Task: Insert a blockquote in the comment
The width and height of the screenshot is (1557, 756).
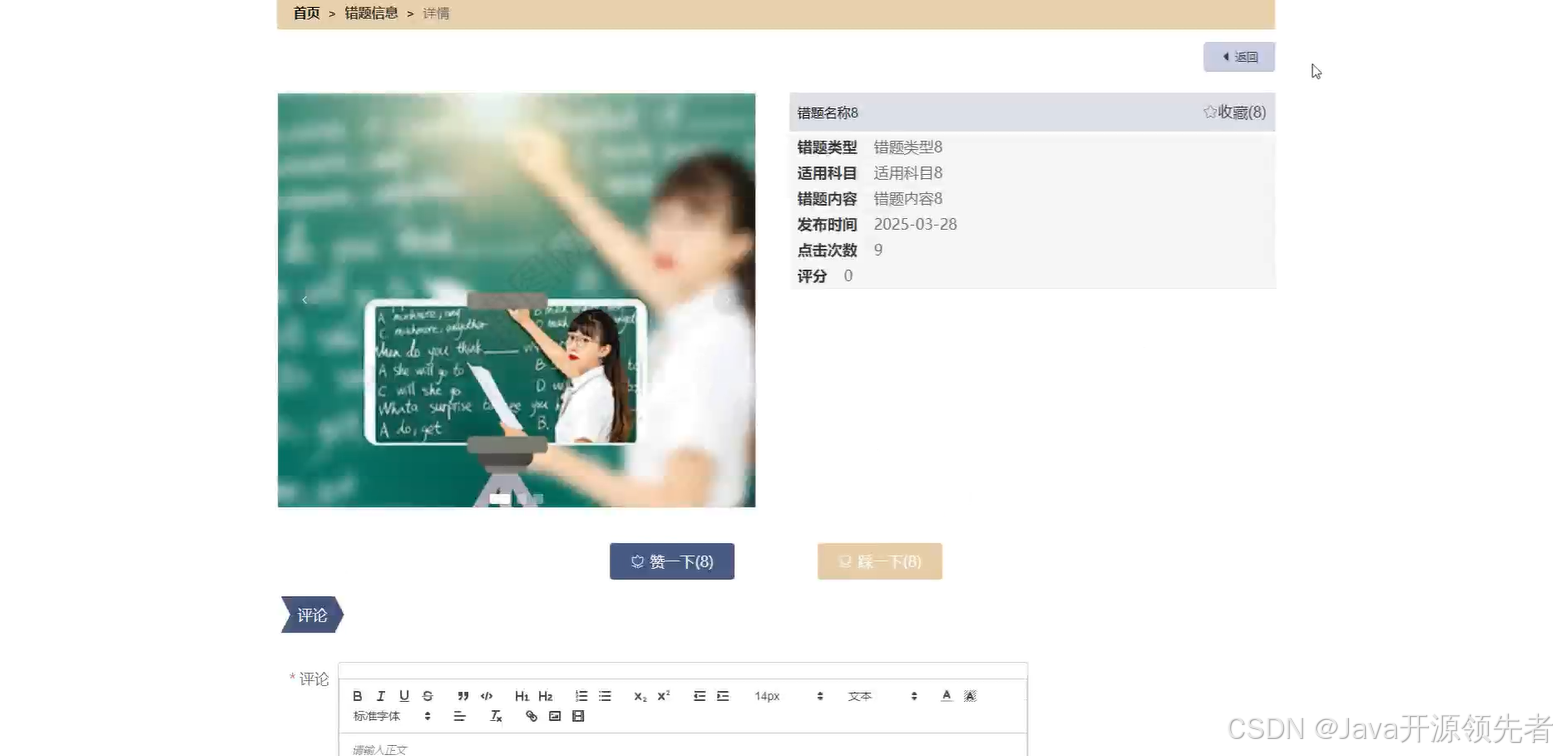Action: coord(463,696)
